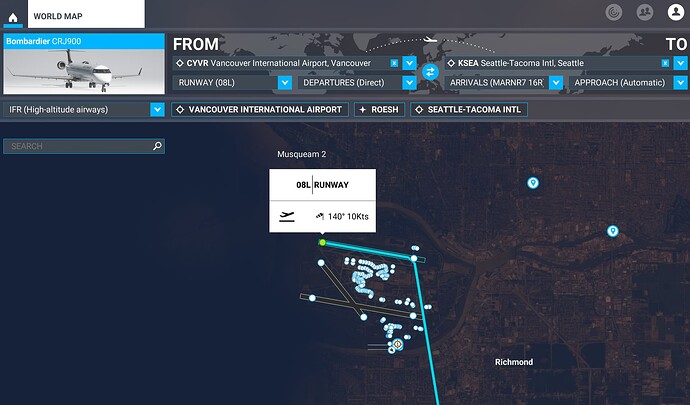Select the green 08L runway start marker

[x=323, y=243]
